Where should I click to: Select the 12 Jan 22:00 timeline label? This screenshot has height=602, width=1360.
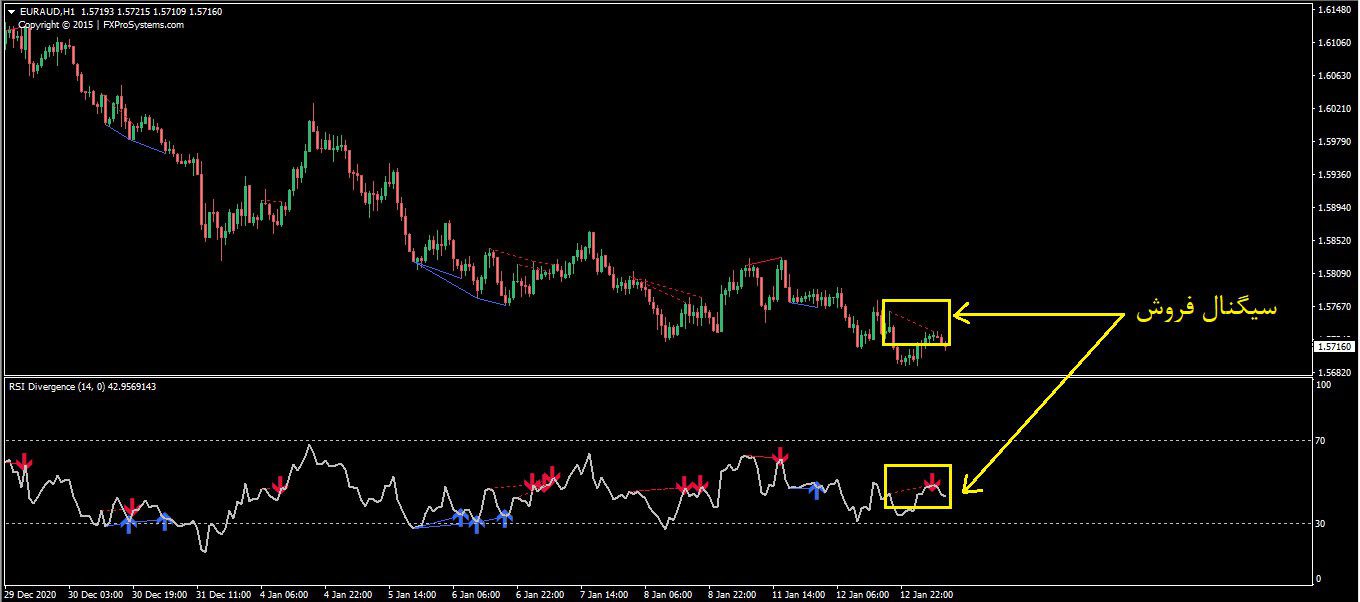[x=927, y=594]
